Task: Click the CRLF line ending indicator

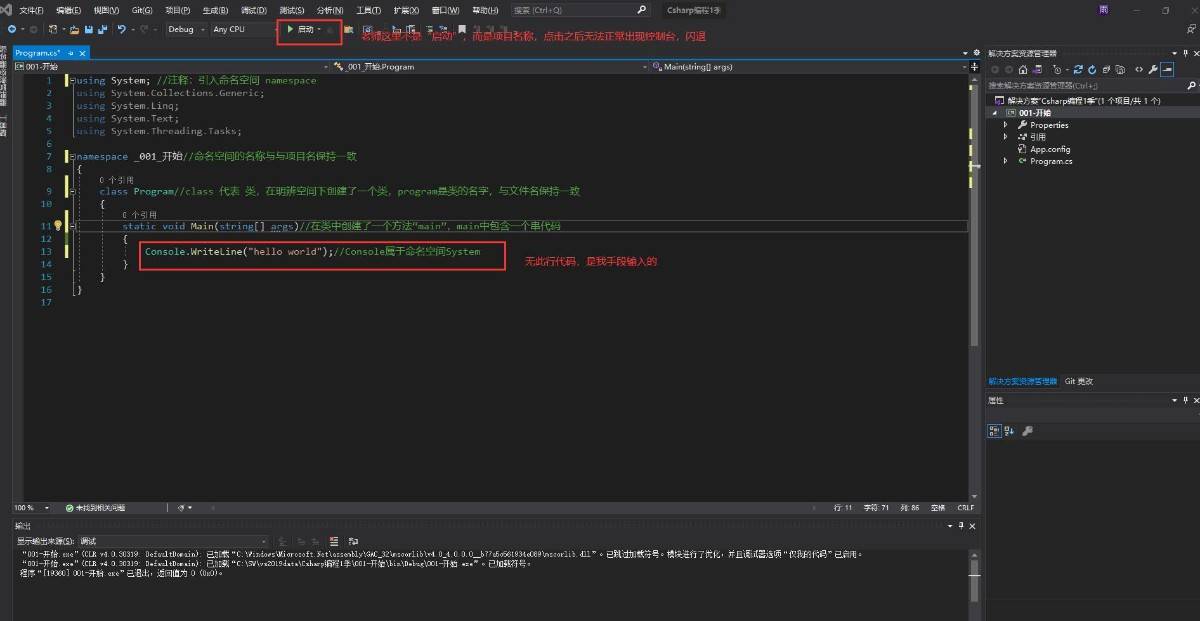Action: (x=965, y=508)
